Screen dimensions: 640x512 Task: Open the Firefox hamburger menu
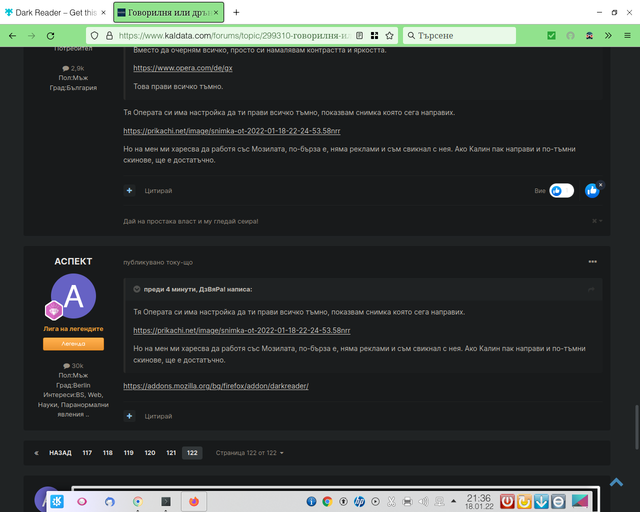coord(627,36)
